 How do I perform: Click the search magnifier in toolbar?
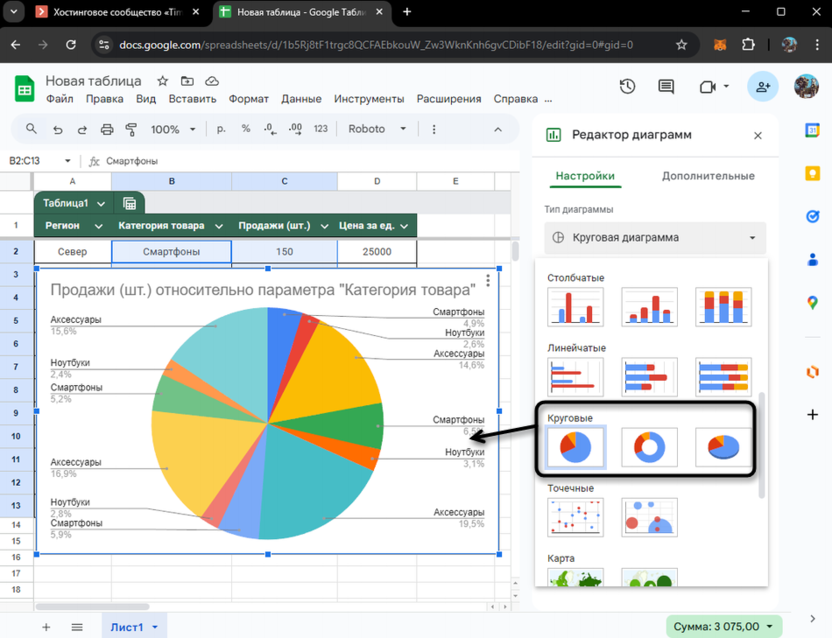[31, 129]
